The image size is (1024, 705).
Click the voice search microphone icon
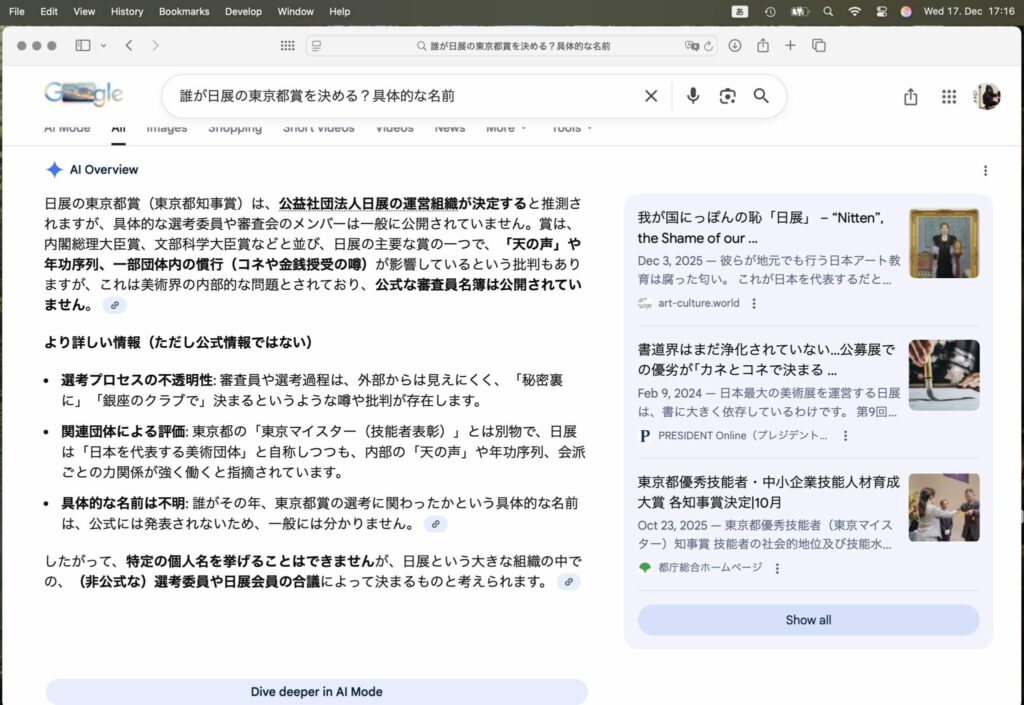click(x=693, y=96)
